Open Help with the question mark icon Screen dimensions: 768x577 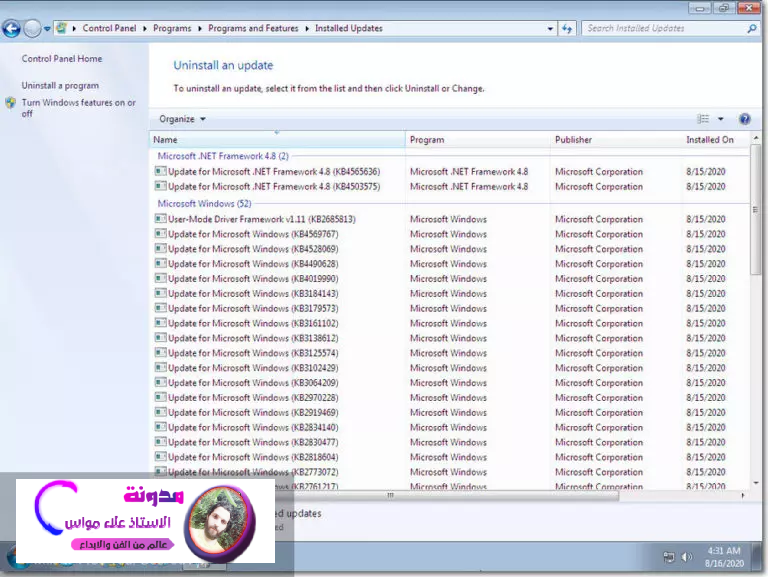point(744,119)
